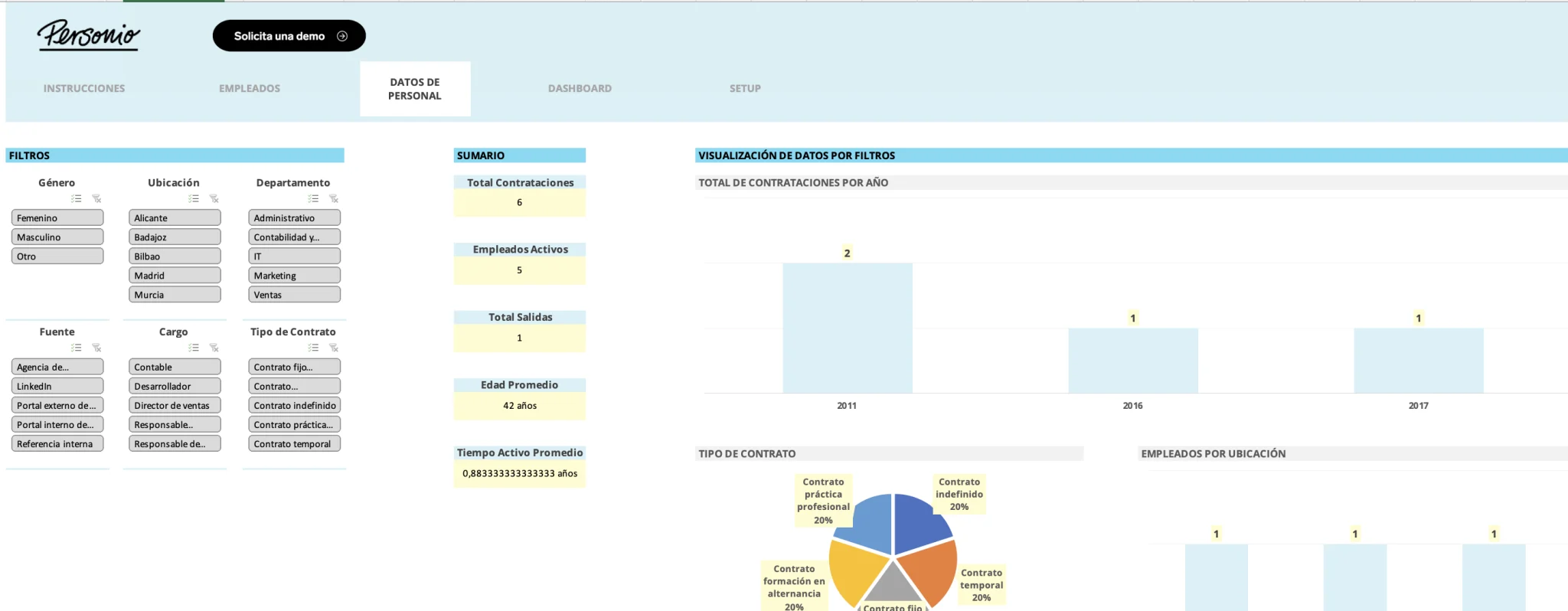Click the 2011 bar in hiring chart

(x=848, y=328)
